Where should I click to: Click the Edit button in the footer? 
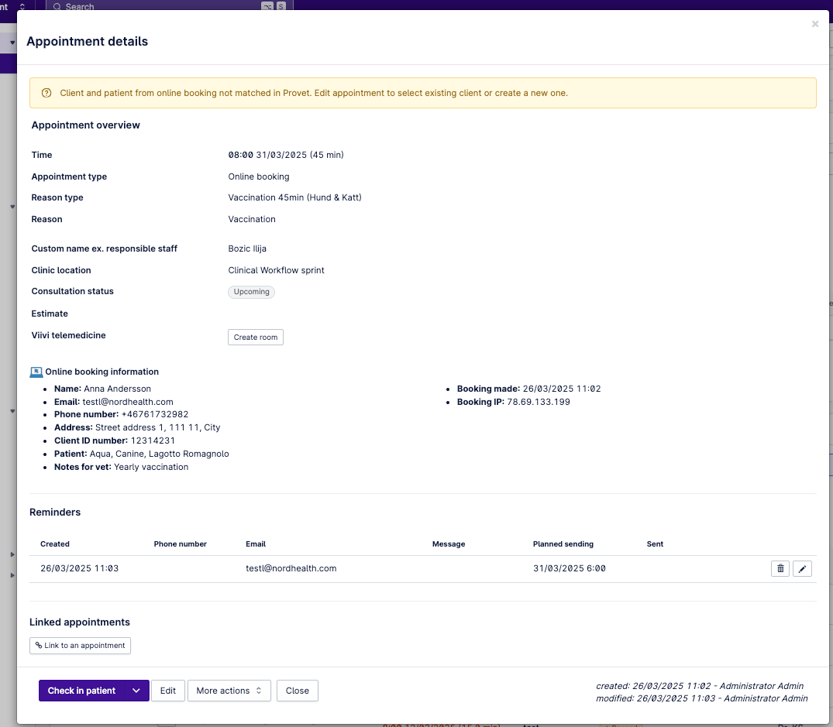click(168, 691)
